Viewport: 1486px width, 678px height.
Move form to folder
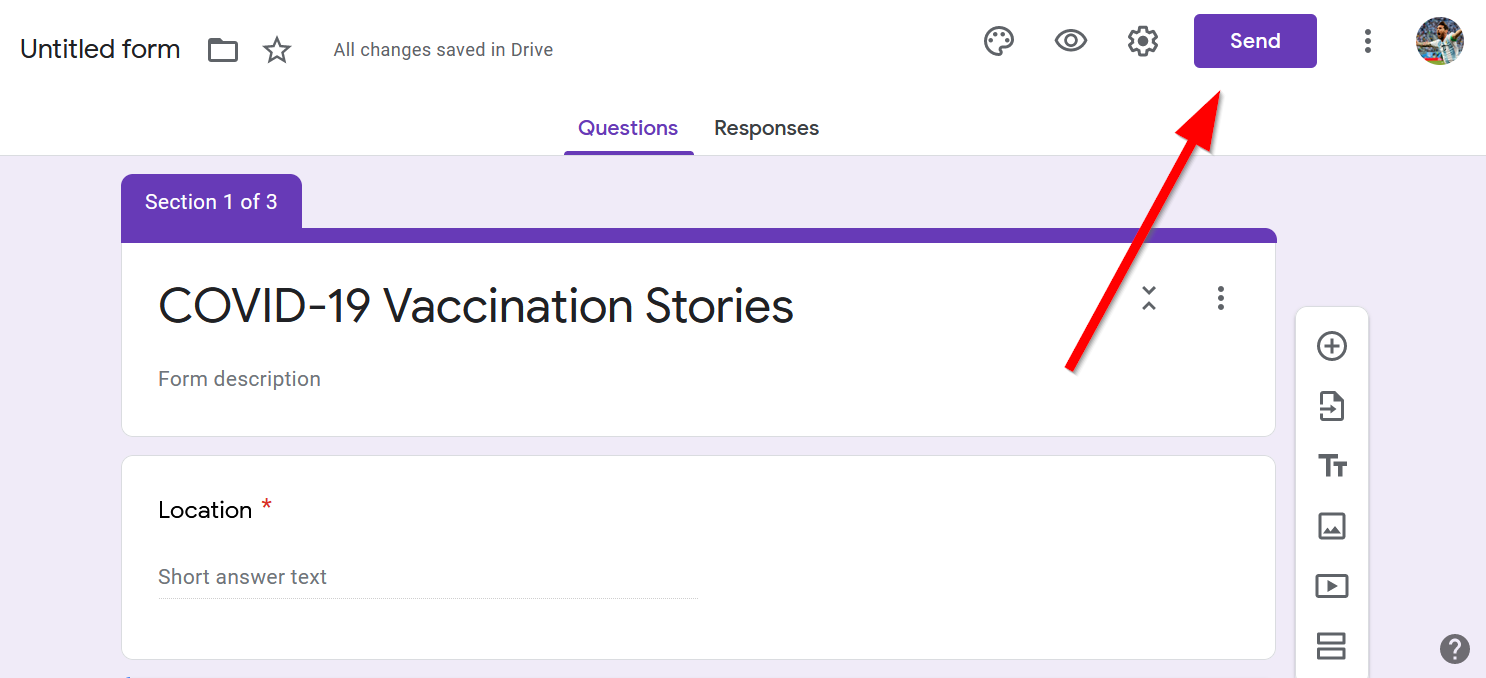coord(223,50)
